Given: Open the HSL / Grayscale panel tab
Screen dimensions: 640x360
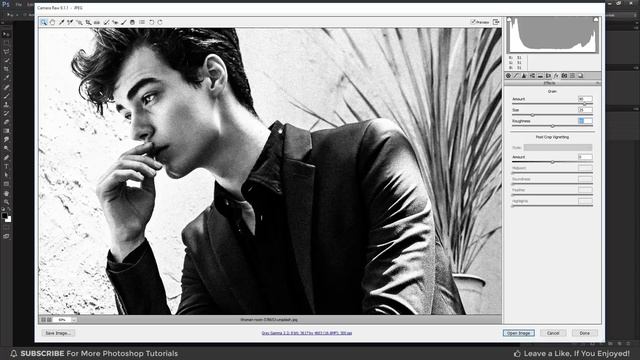Looking at the screenshot, I should point(532,76).
